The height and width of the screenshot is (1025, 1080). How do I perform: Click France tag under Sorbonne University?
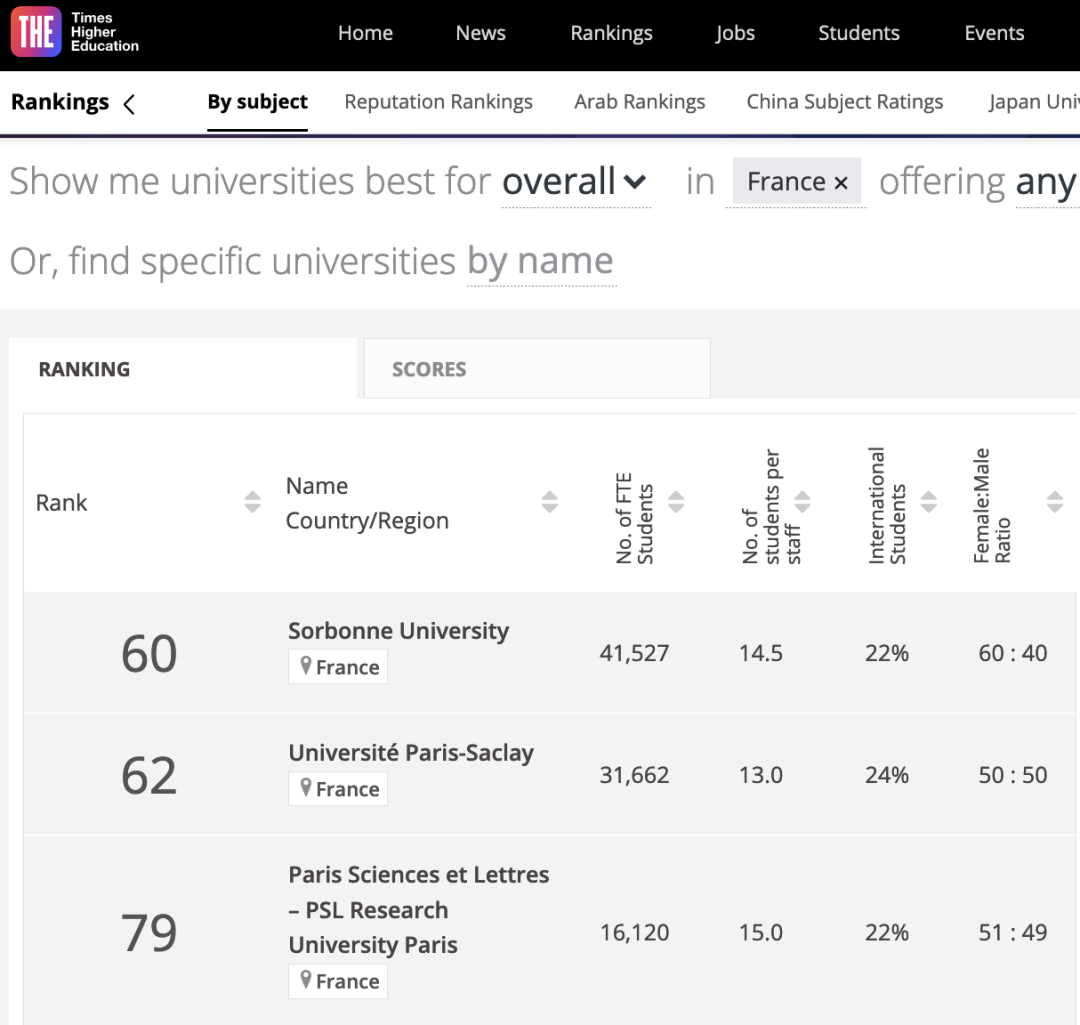pos(338,666)
